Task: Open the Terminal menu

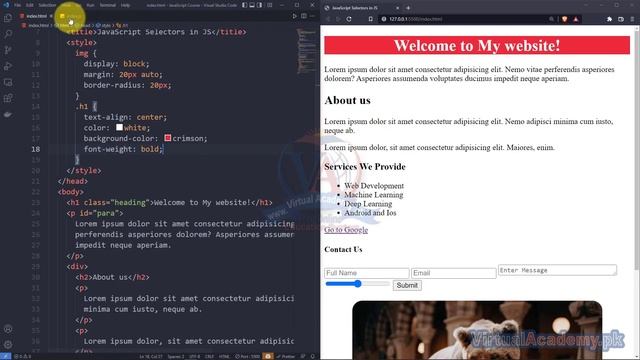Action: [x=107, y=5]
